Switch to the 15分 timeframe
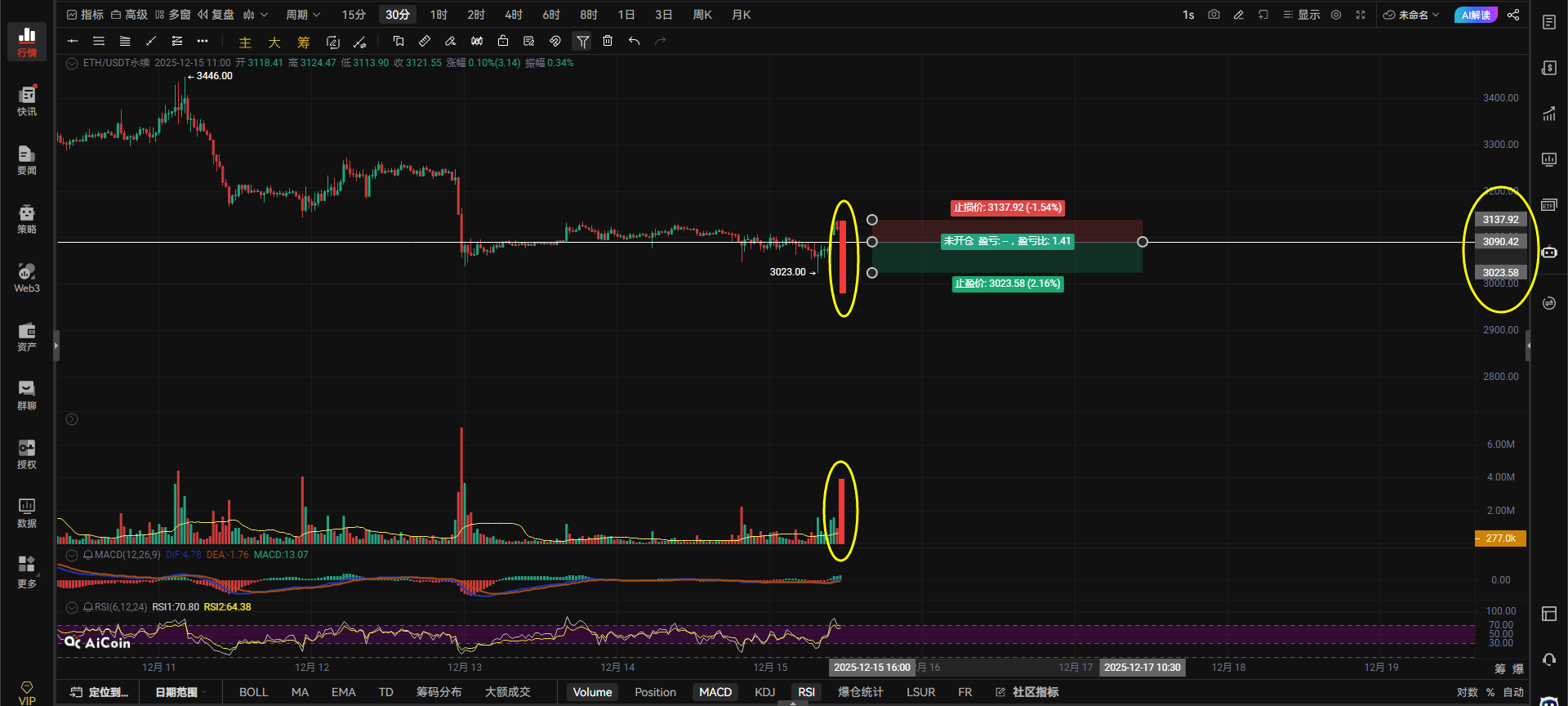 coord(354,15)
